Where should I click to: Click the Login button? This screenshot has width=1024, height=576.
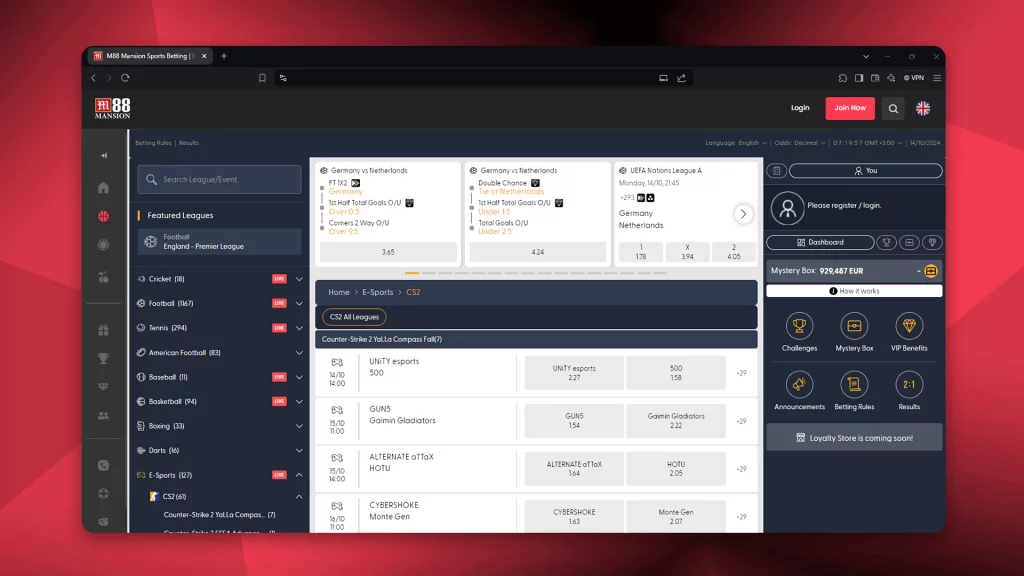800,108
